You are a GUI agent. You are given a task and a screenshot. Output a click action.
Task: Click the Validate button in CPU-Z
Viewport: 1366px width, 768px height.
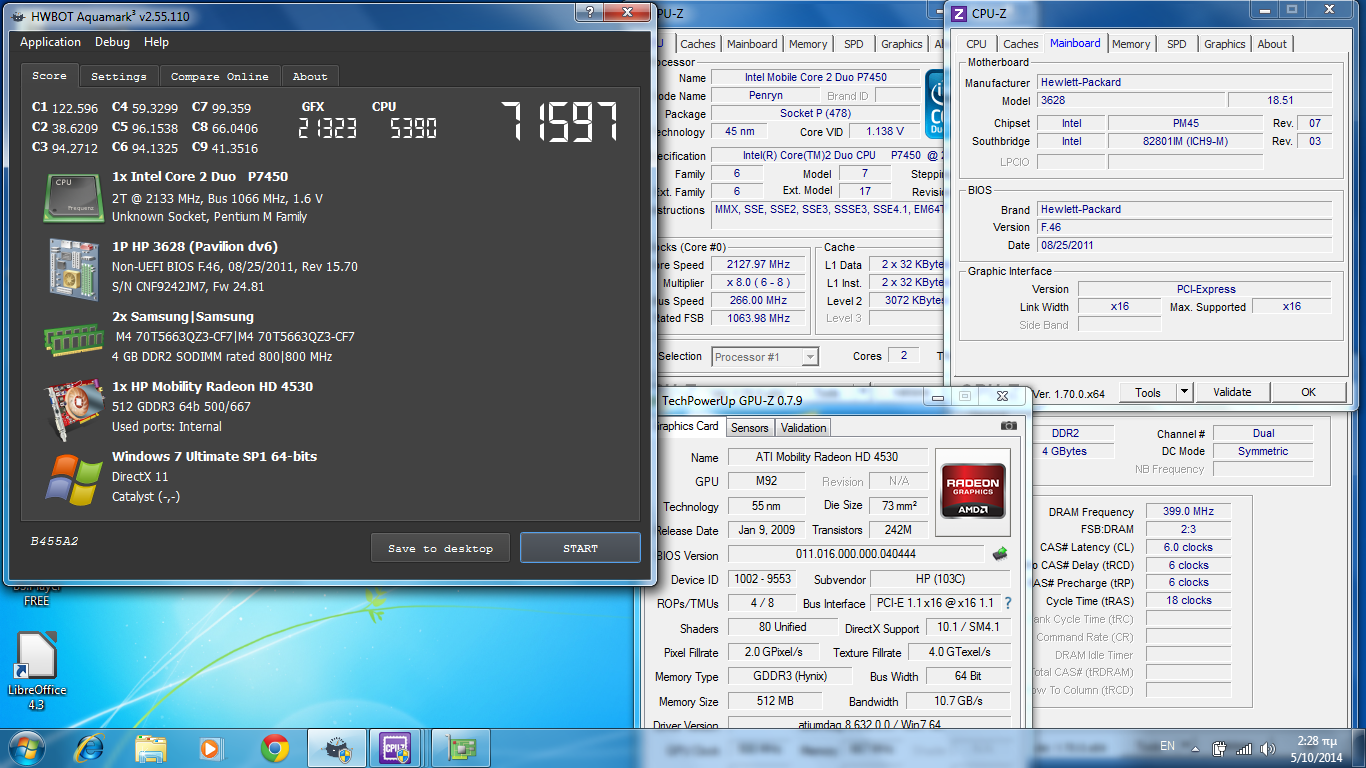point(1232,392)
